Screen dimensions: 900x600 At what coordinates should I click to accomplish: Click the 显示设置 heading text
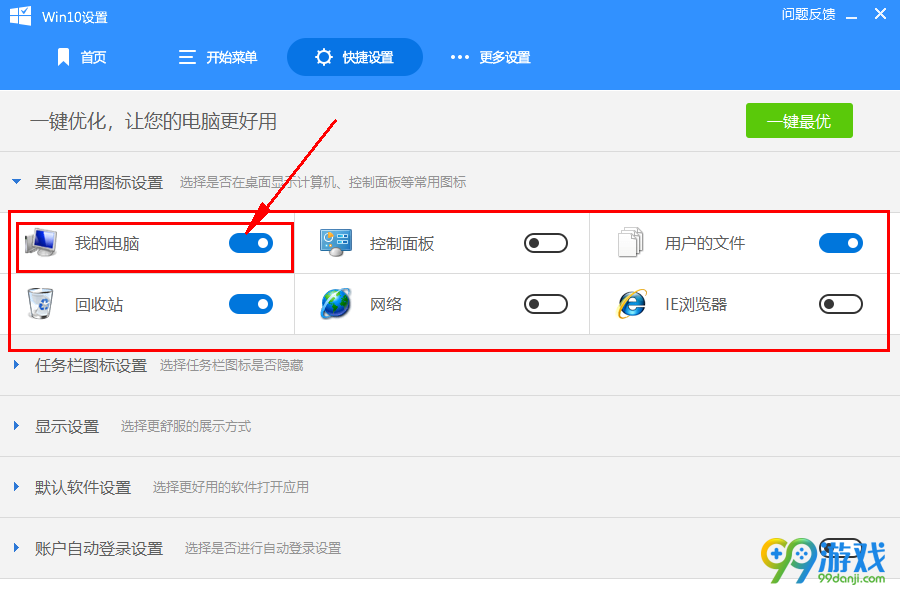tap(67, 427)
